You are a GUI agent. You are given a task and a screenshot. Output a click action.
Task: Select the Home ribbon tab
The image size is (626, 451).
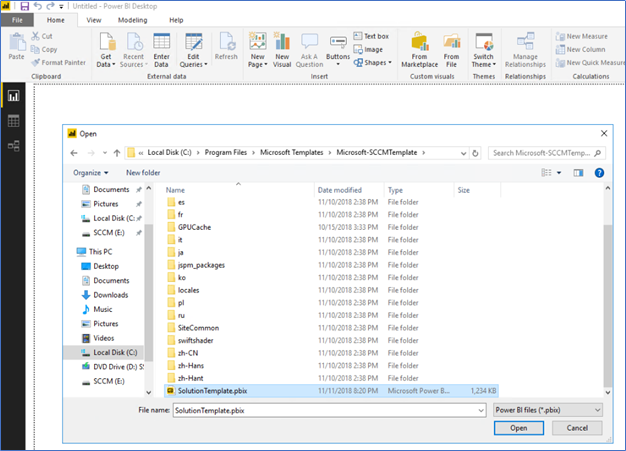point(55,20)
